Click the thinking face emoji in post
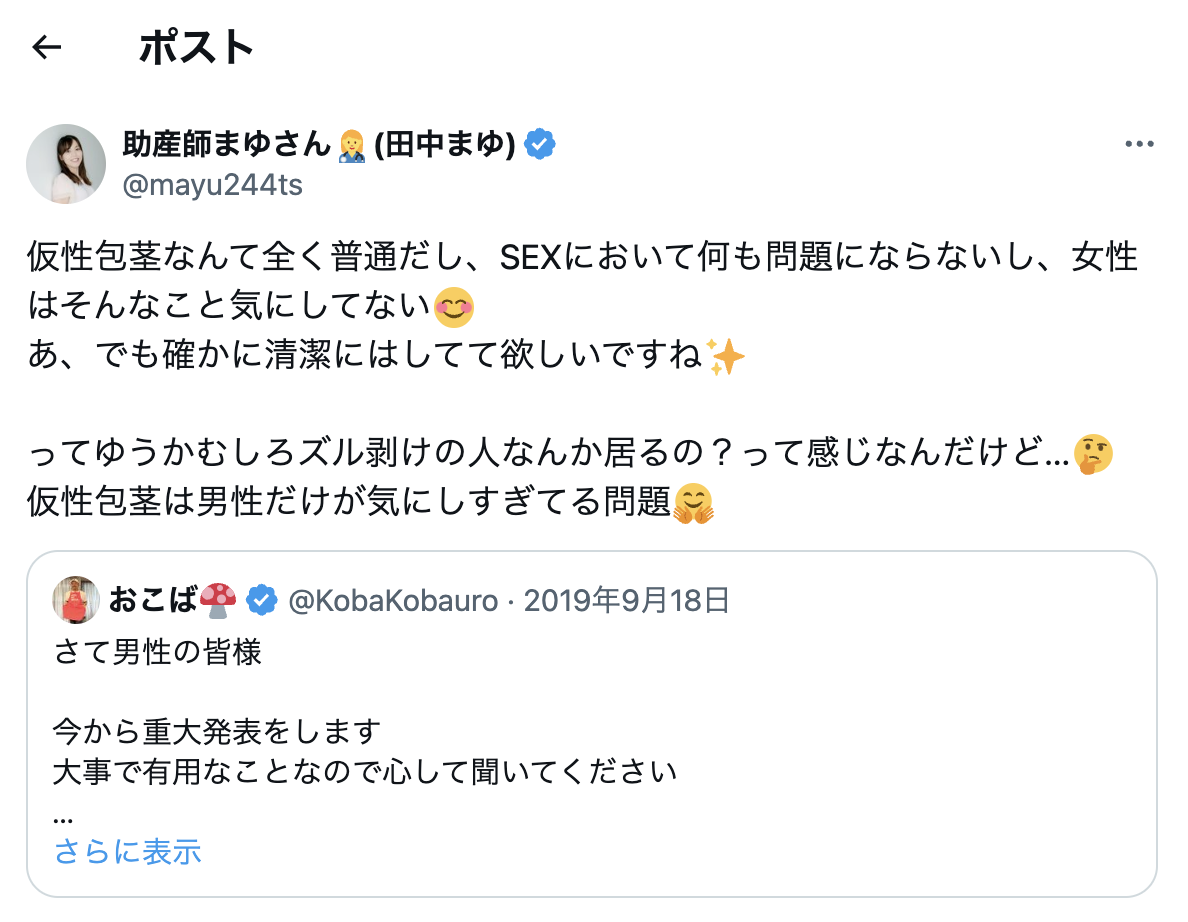 (x=1092, y=455)
